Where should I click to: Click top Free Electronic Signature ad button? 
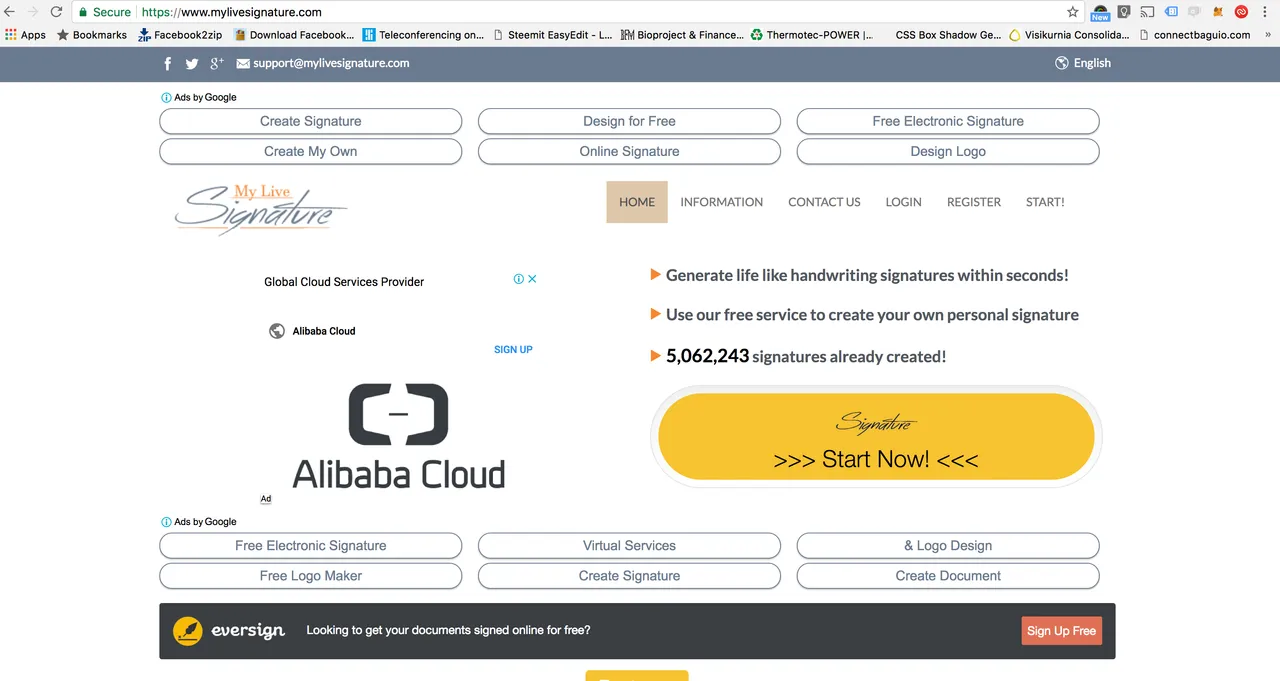point(948,121)
